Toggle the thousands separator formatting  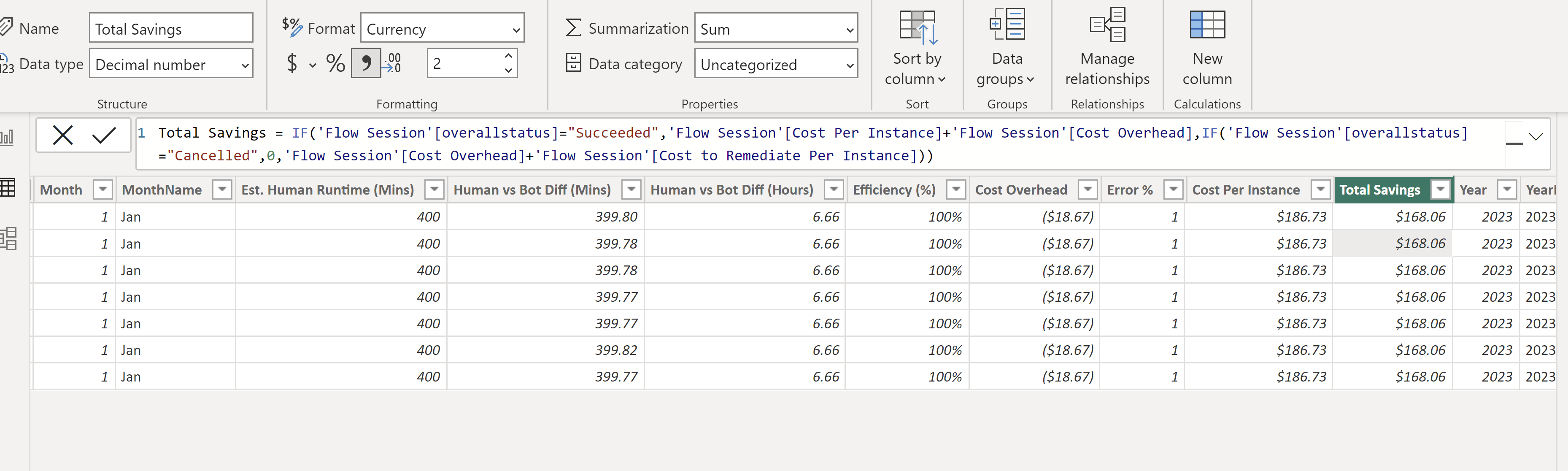(x=365, y=63)
